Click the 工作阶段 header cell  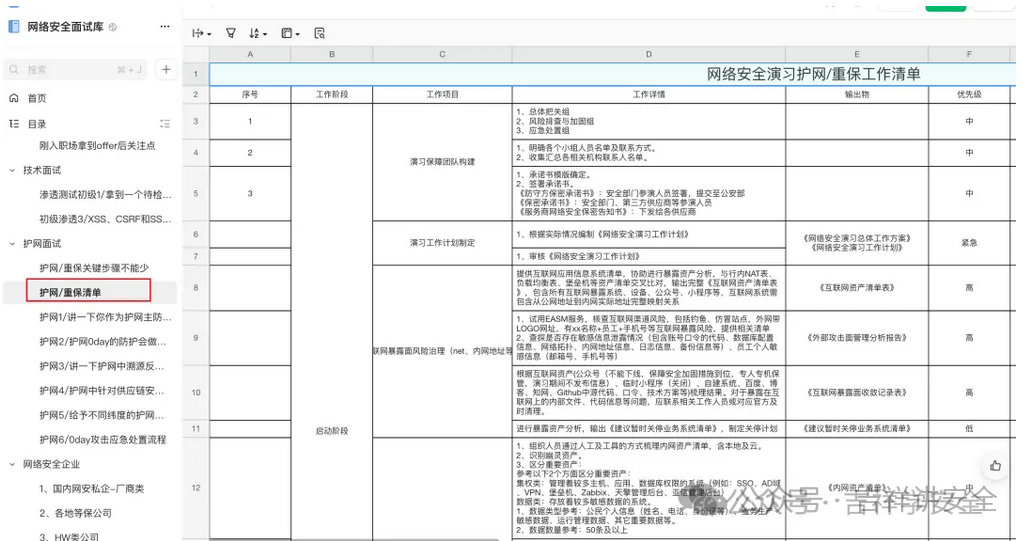[332, 95]
